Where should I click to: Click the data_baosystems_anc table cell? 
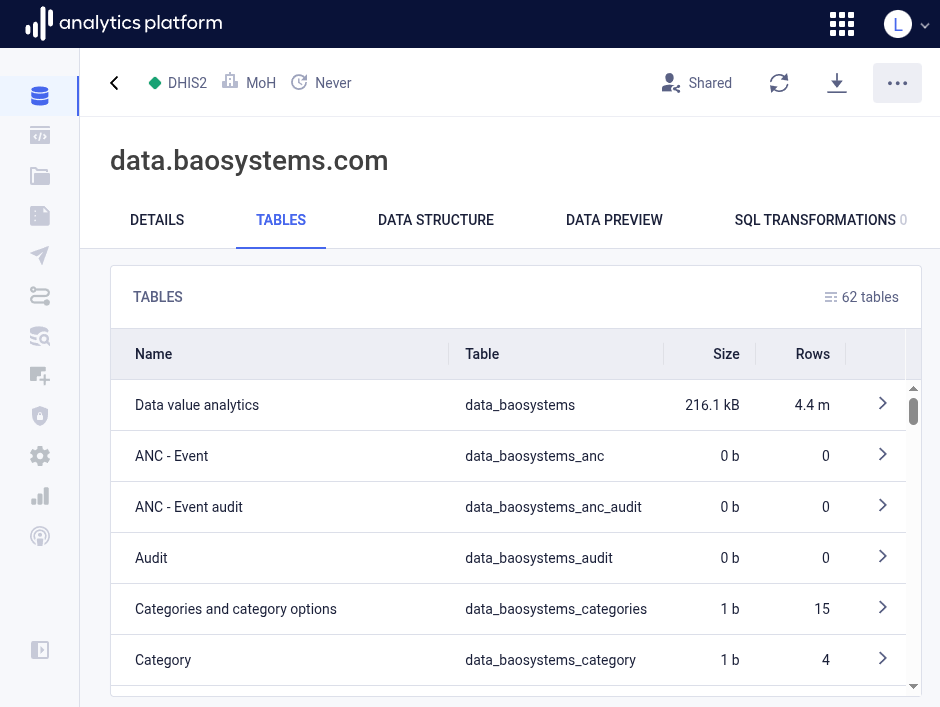coord(535,456)
